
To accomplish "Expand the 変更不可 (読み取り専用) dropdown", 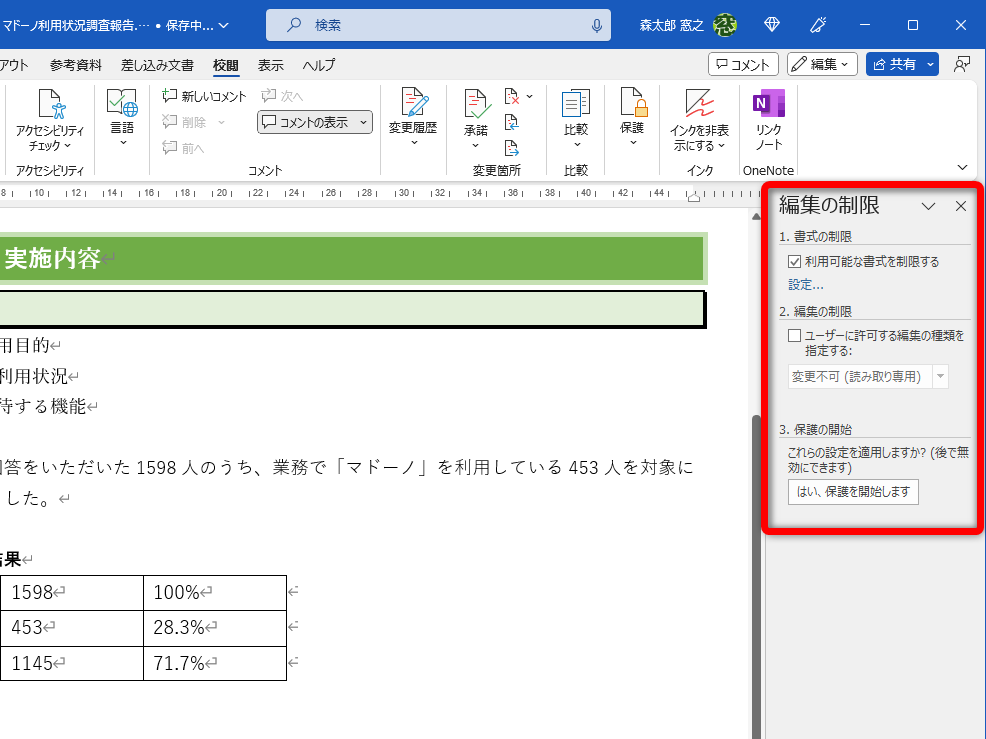I will pos(938,375).
